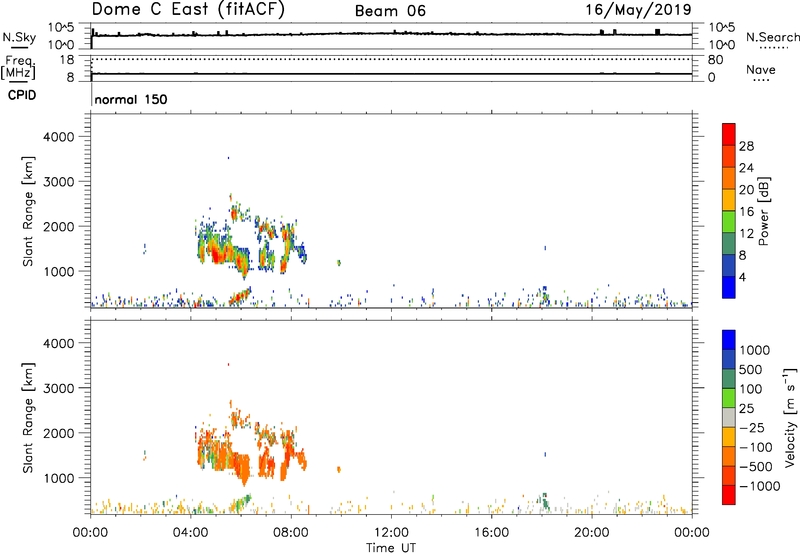Viewport: 800px width, 554px height.
Task: Click the blue top segment of velocity color bar
Action: pyautogui.click(x=729, y=340)
